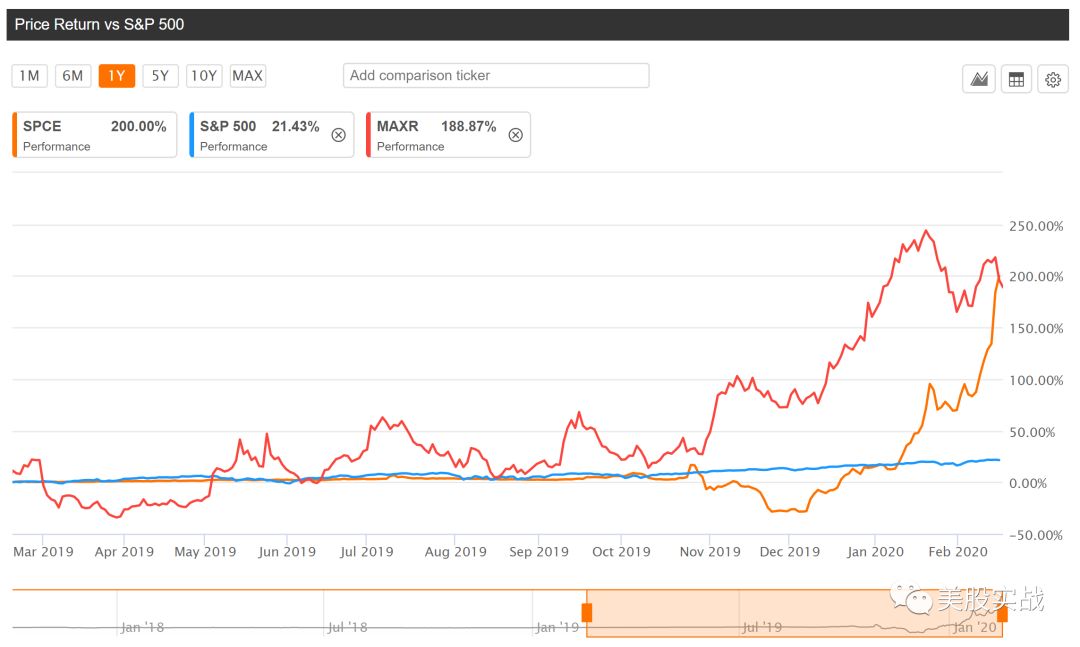Click the SPCE performance card
The height and width of the screenshot is (647, 1080).
(94, 135)
